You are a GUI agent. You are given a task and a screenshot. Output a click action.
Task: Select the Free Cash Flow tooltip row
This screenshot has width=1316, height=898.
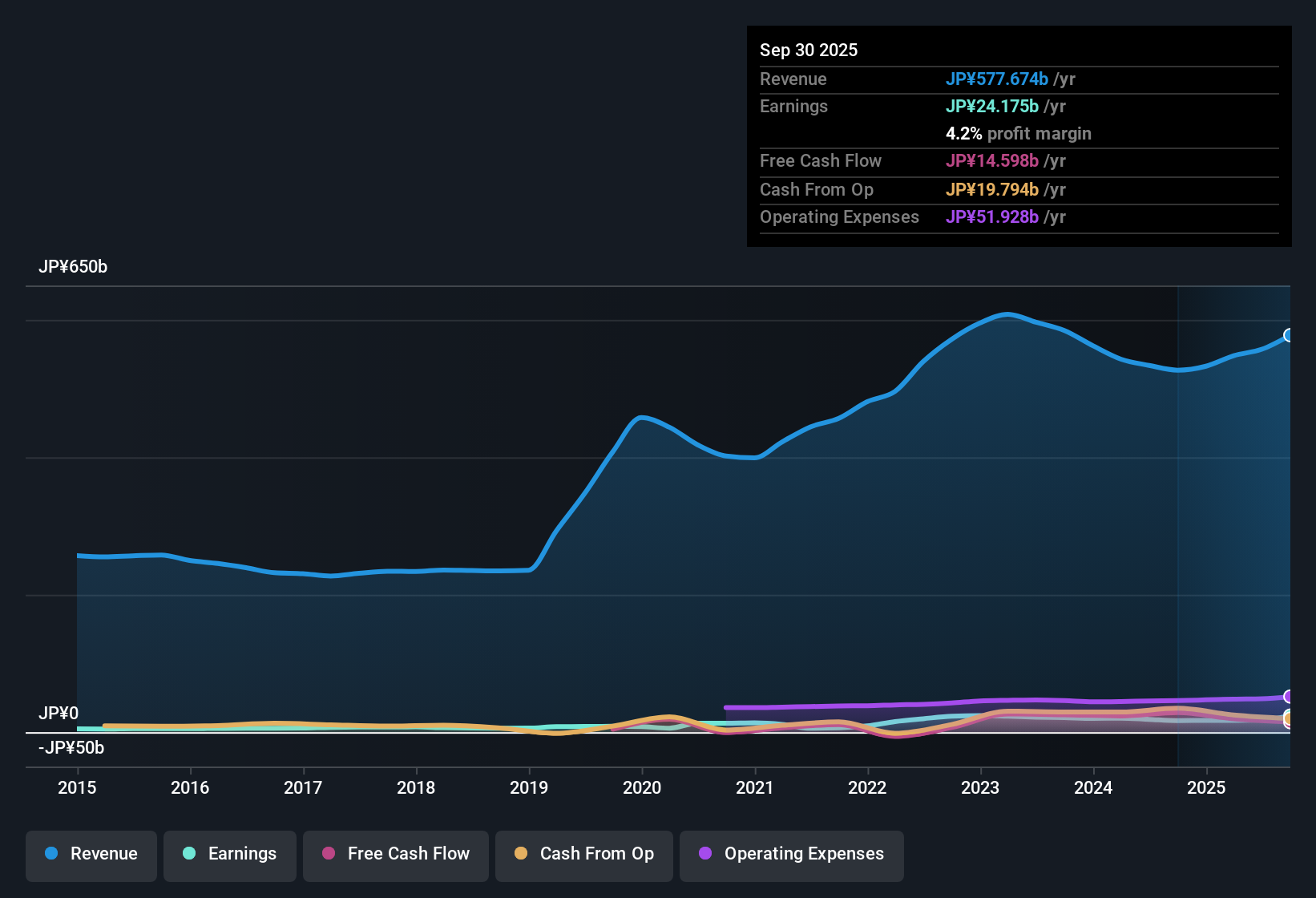[x=1018, y=160]
